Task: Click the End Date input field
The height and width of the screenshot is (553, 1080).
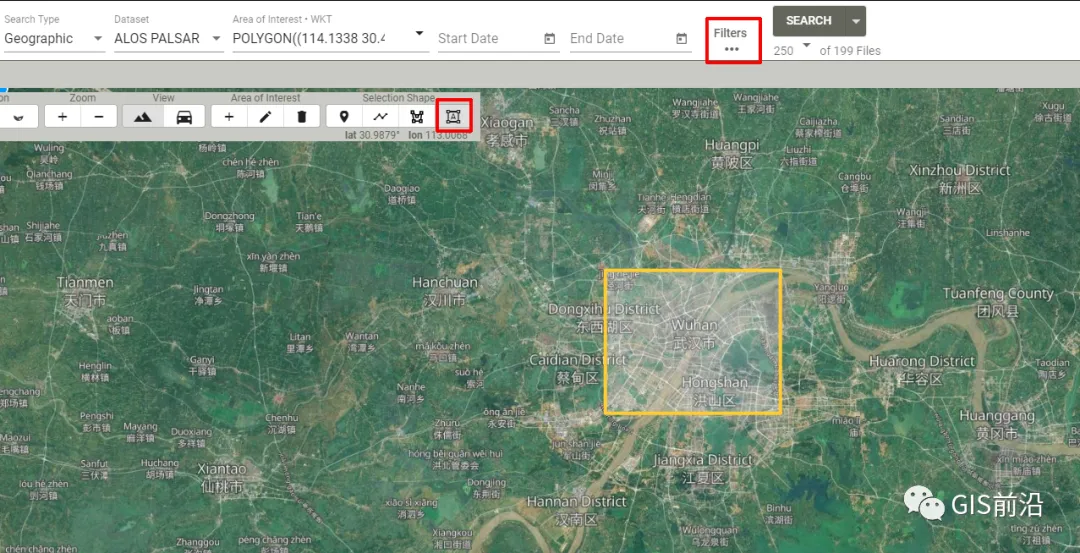Action: tap(621, 39)
